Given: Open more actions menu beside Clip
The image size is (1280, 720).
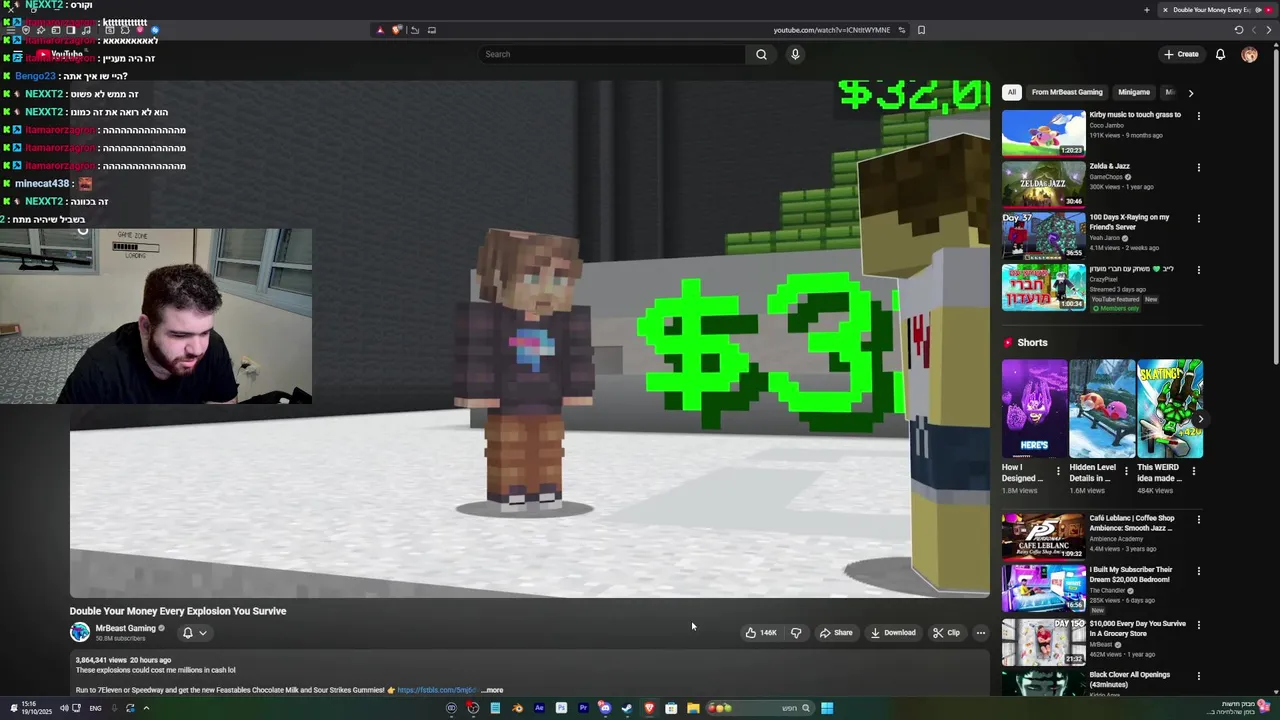Looking at the screenshot, I should tap(981, 632).
